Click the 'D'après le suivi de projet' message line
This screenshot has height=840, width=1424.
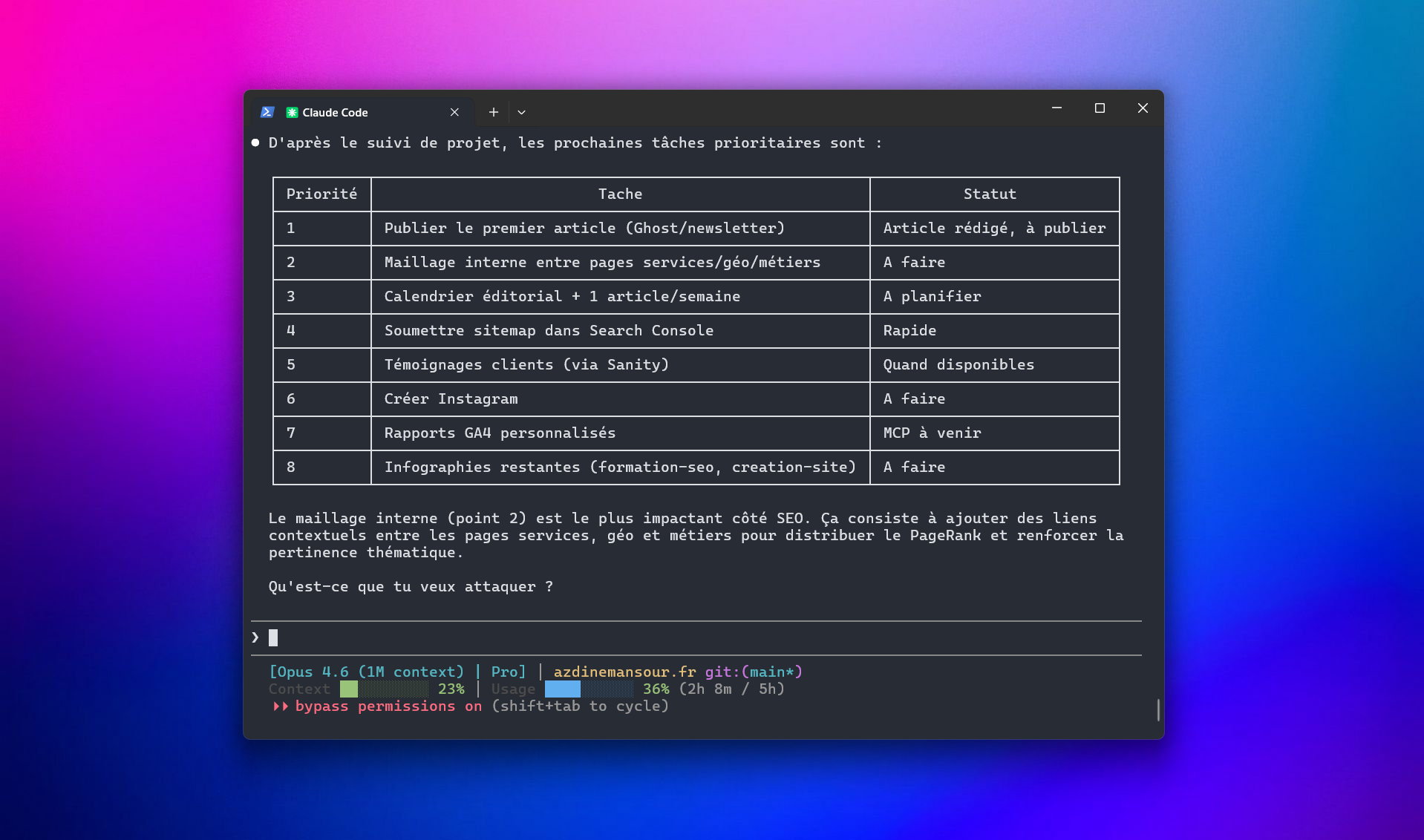575,142
